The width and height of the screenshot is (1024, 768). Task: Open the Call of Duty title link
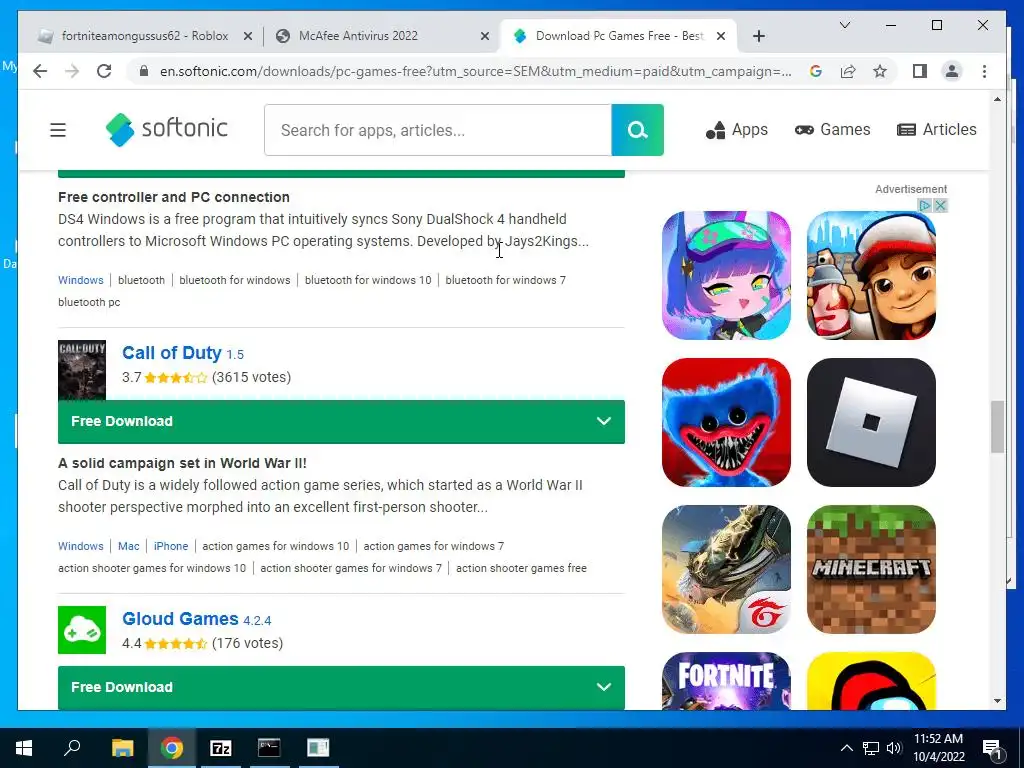tap(172, 353)
